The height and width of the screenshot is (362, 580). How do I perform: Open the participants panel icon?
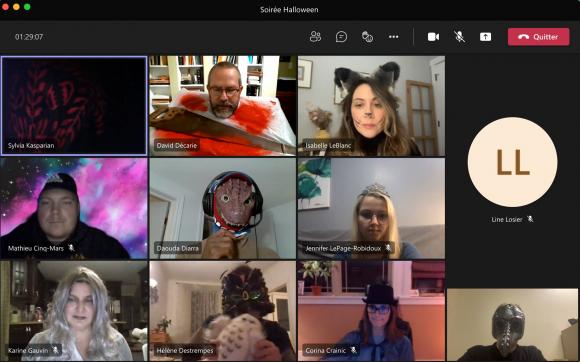(315, 37)
